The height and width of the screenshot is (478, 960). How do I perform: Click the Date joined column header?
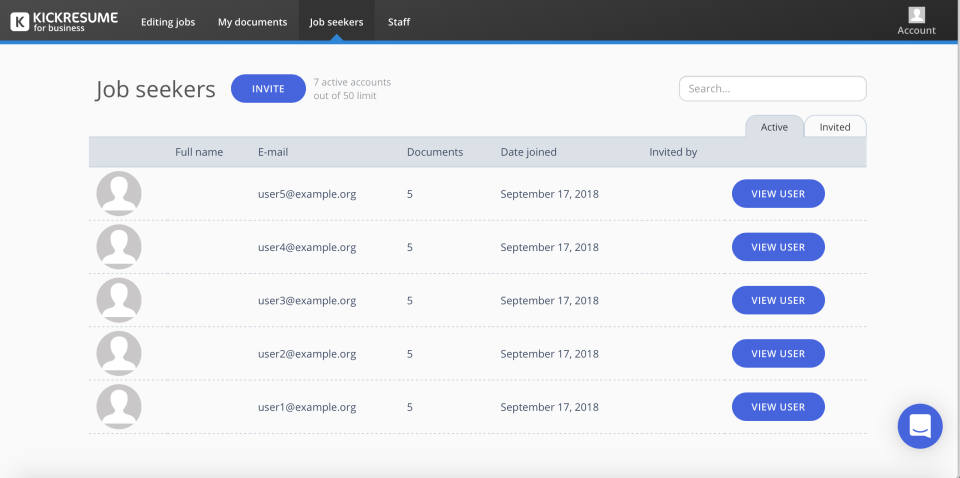pyautogui.click(x=528, y=152)
